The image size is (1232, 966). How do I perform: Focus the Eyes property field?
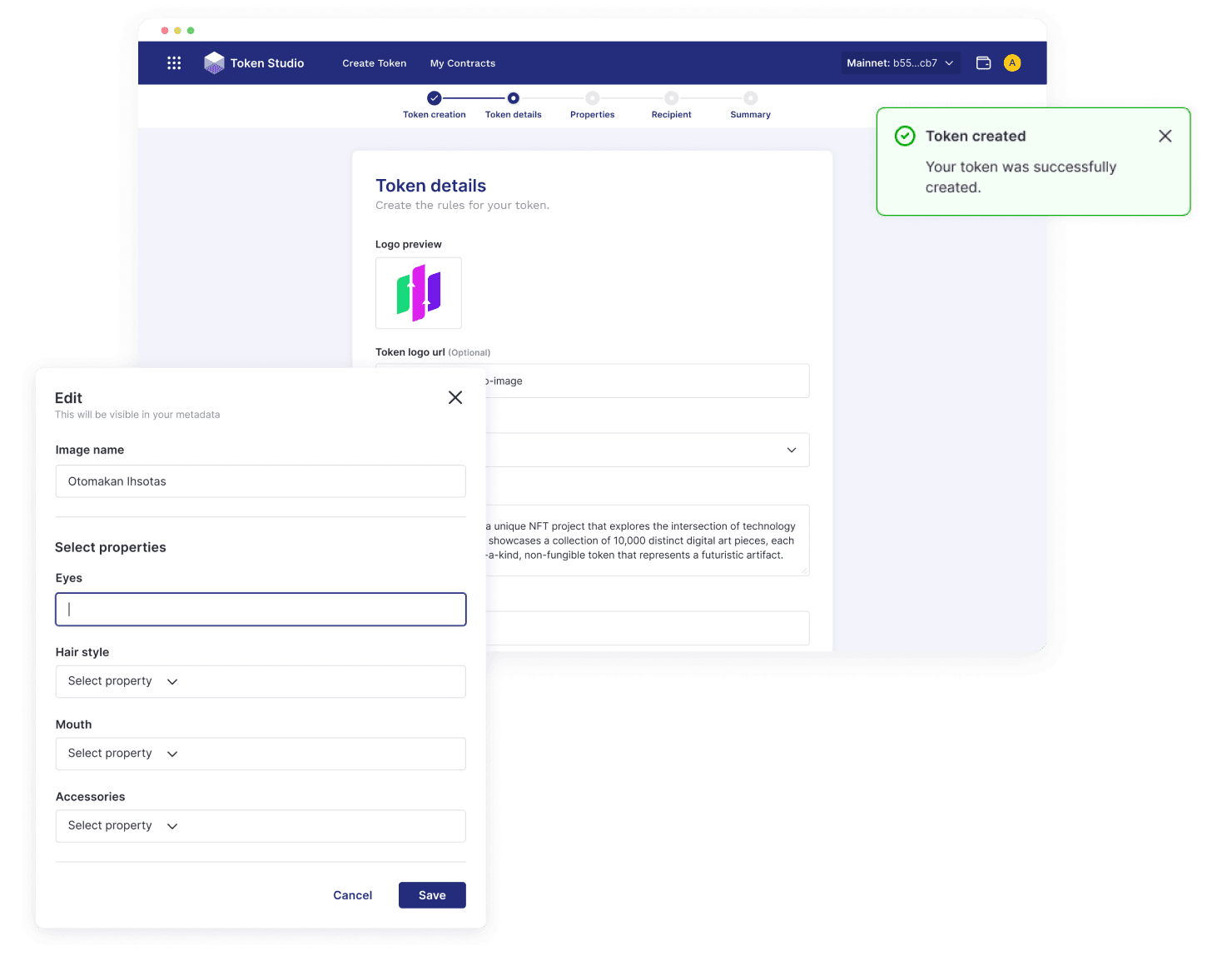click(261, 610)
